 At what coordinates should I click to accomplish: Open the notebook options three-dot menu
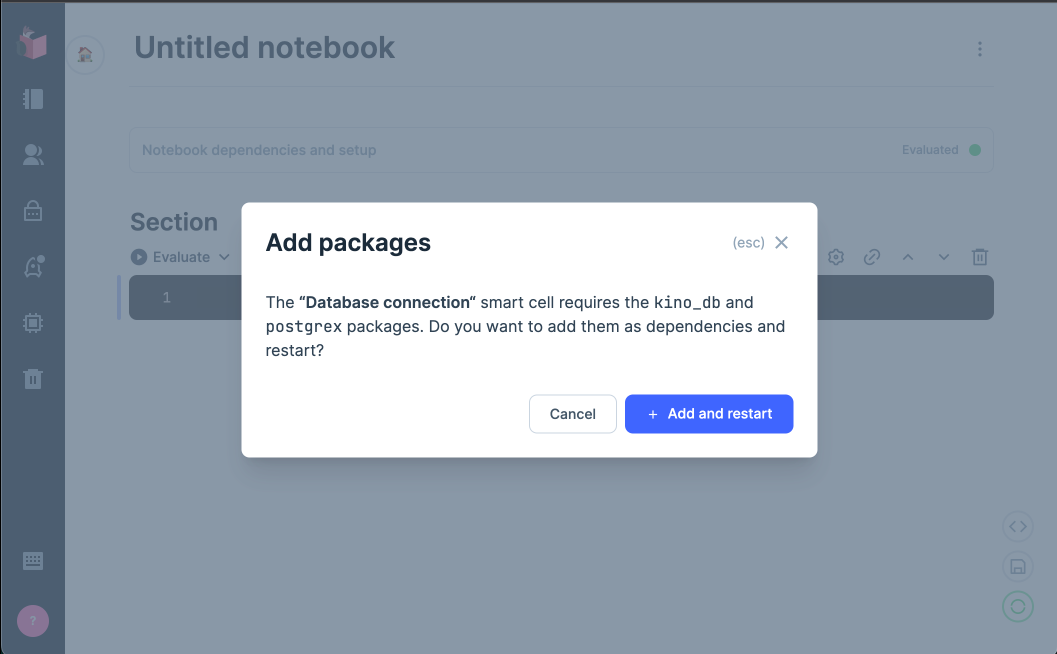click(979, 48)
